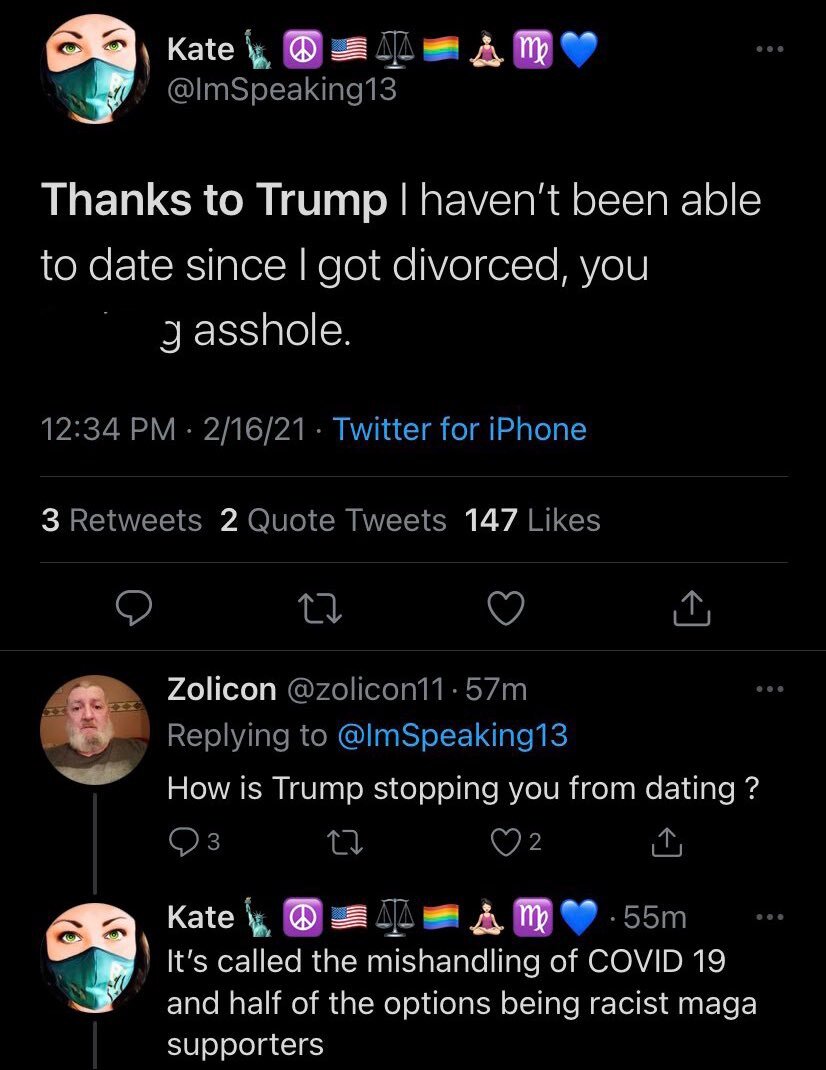Tap the retweet icon on Zolicon's reply

click(345, 842)
